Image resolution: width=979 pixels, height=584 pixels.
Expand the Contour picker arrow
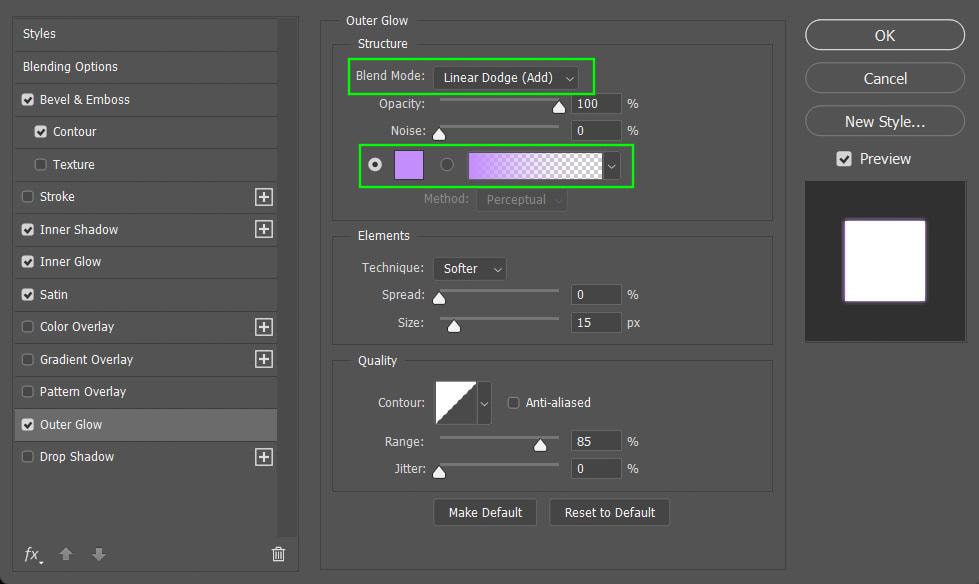484,403
